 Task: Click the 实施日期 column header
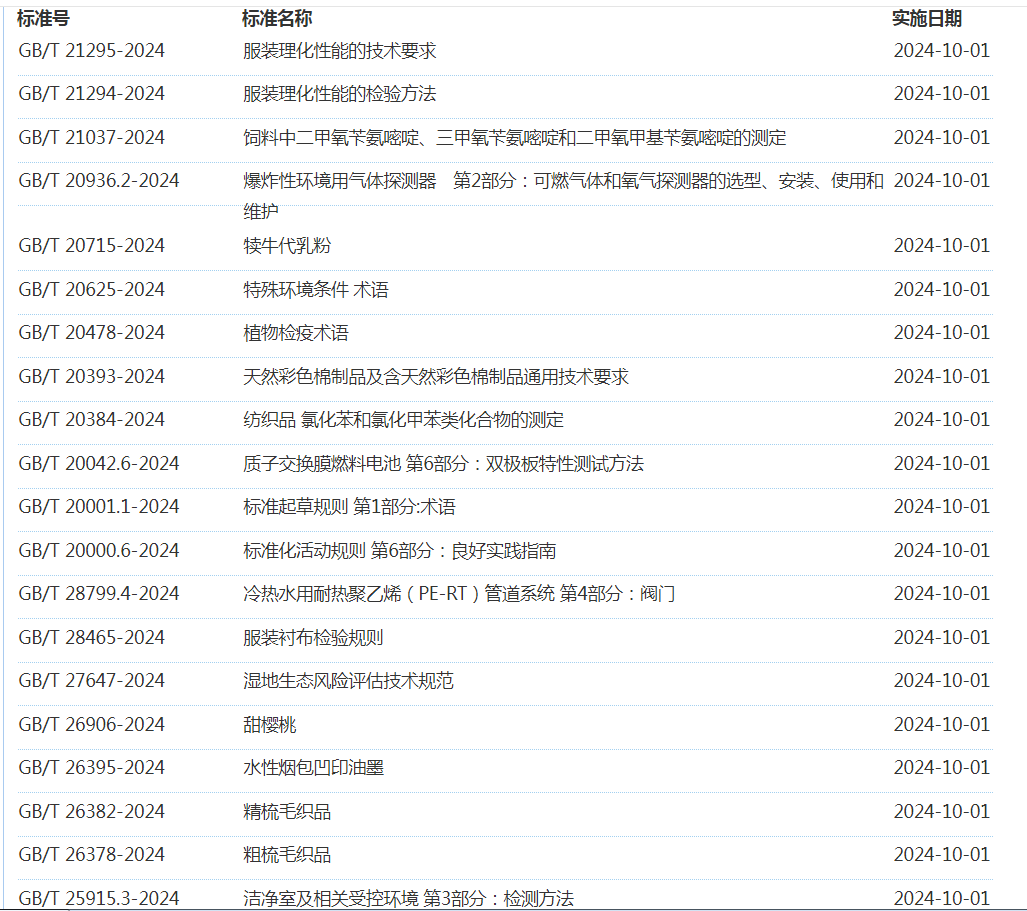pyautogui.click(x=926, y=18)
